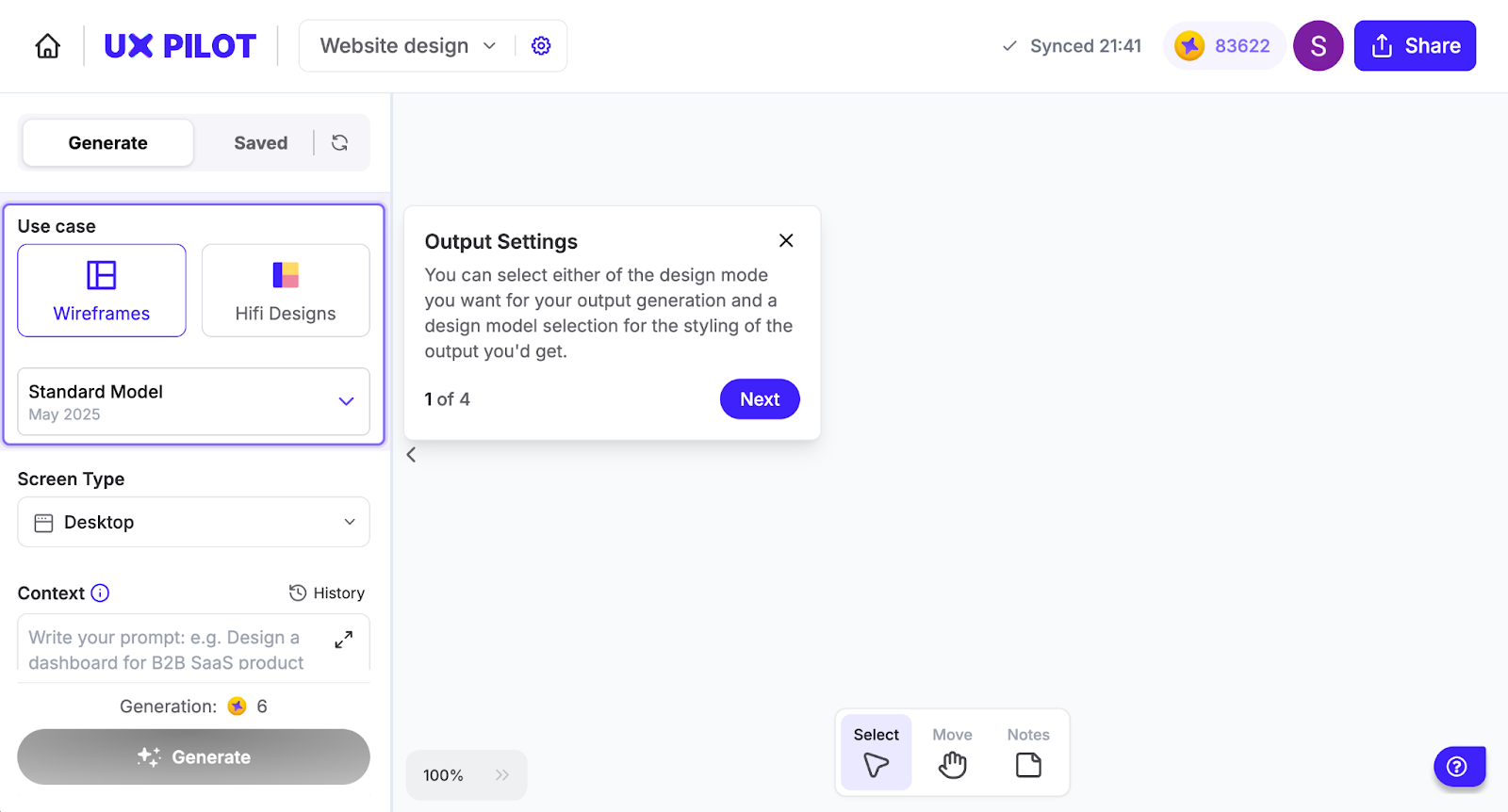This screenshot has width=1508, height=812.
Task: Open Context info tooltip icon
Action: 100,593
